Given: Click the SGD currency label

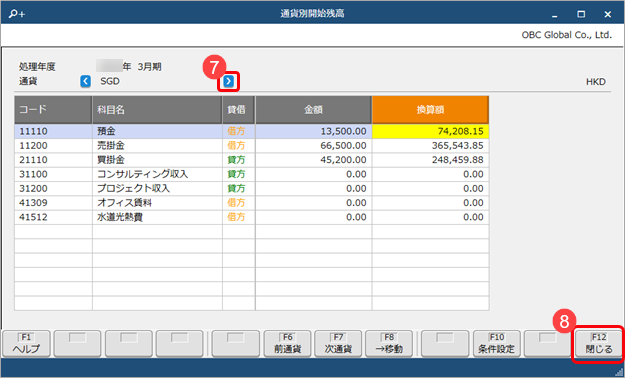Looking at the screenshot, I should 110,81.
